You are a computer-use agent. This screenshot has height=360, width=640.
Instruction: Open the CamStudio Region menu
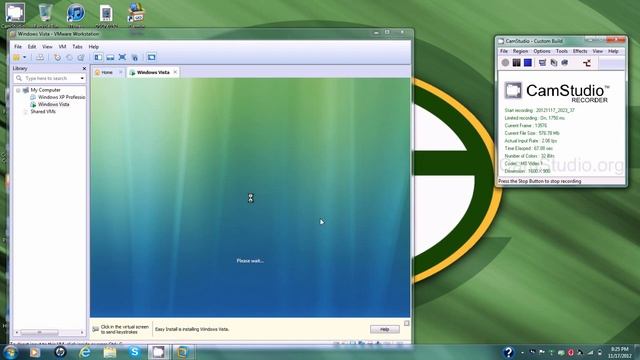[520, 51]
